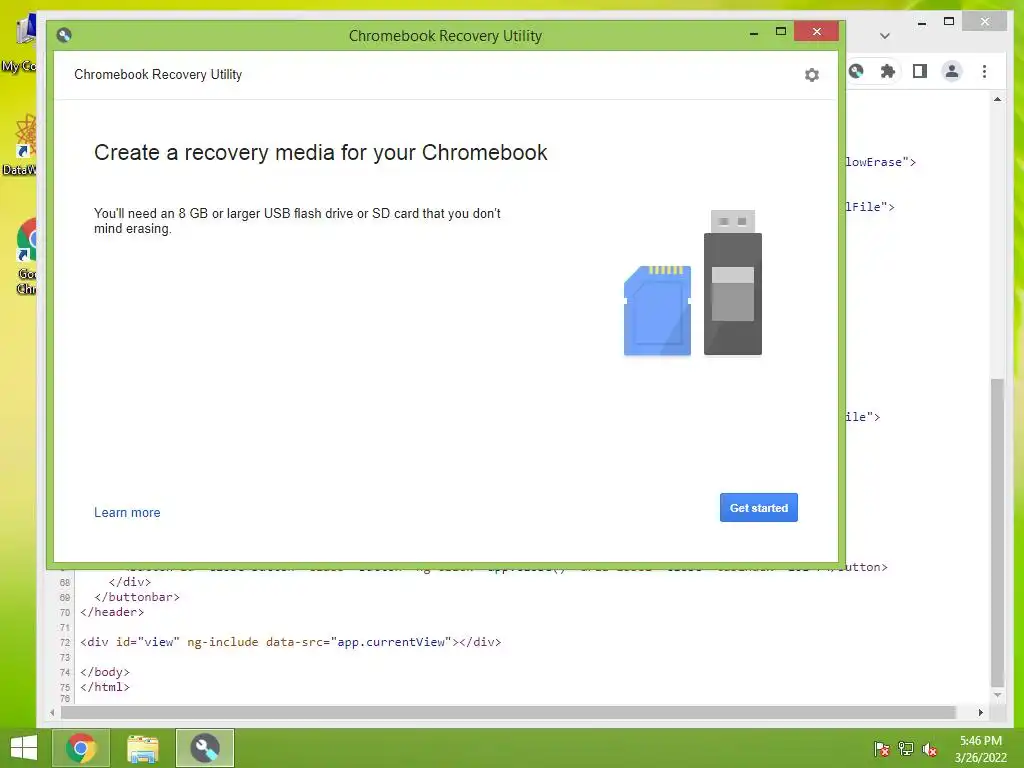Screen dimensions: 1024x768
Task: Click the scroll-up arrow in Chrome
Action: click(x=997, y=99)
